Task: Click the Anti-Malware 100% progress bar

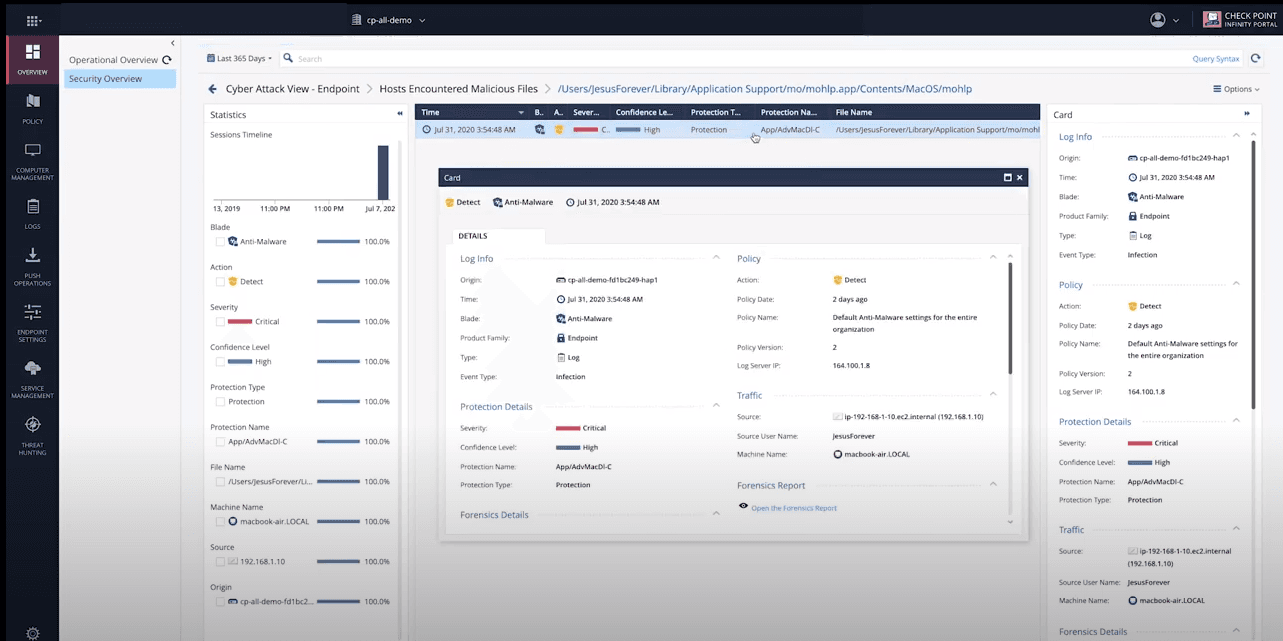Action: point(338,242)
